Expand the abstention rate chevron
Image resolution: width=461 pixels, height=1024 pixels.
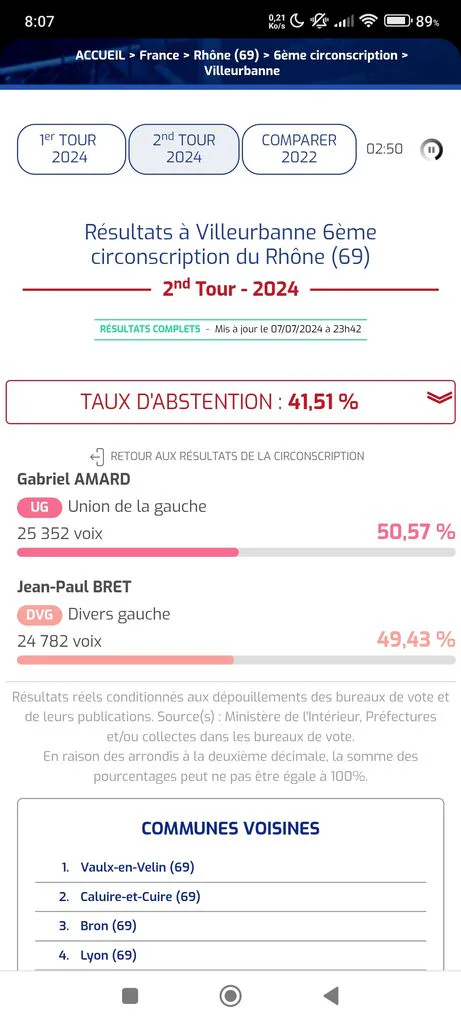439,398
